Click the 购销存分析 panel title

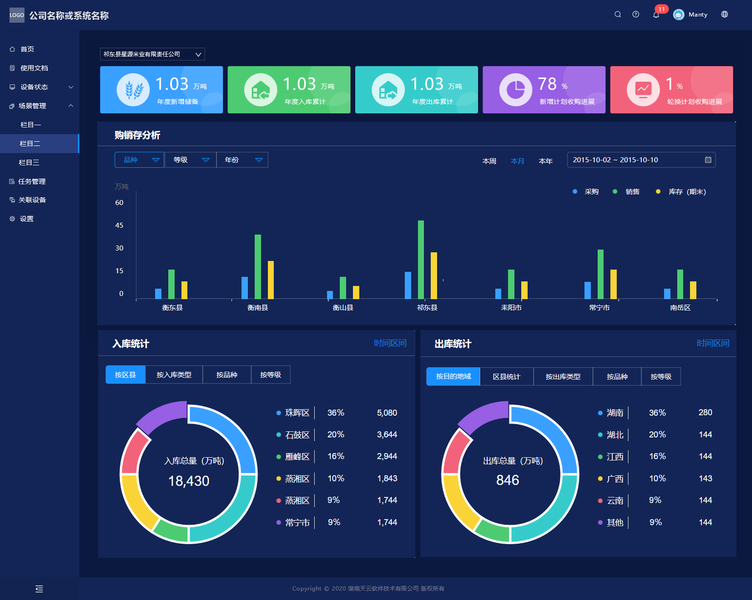(137, 135)
